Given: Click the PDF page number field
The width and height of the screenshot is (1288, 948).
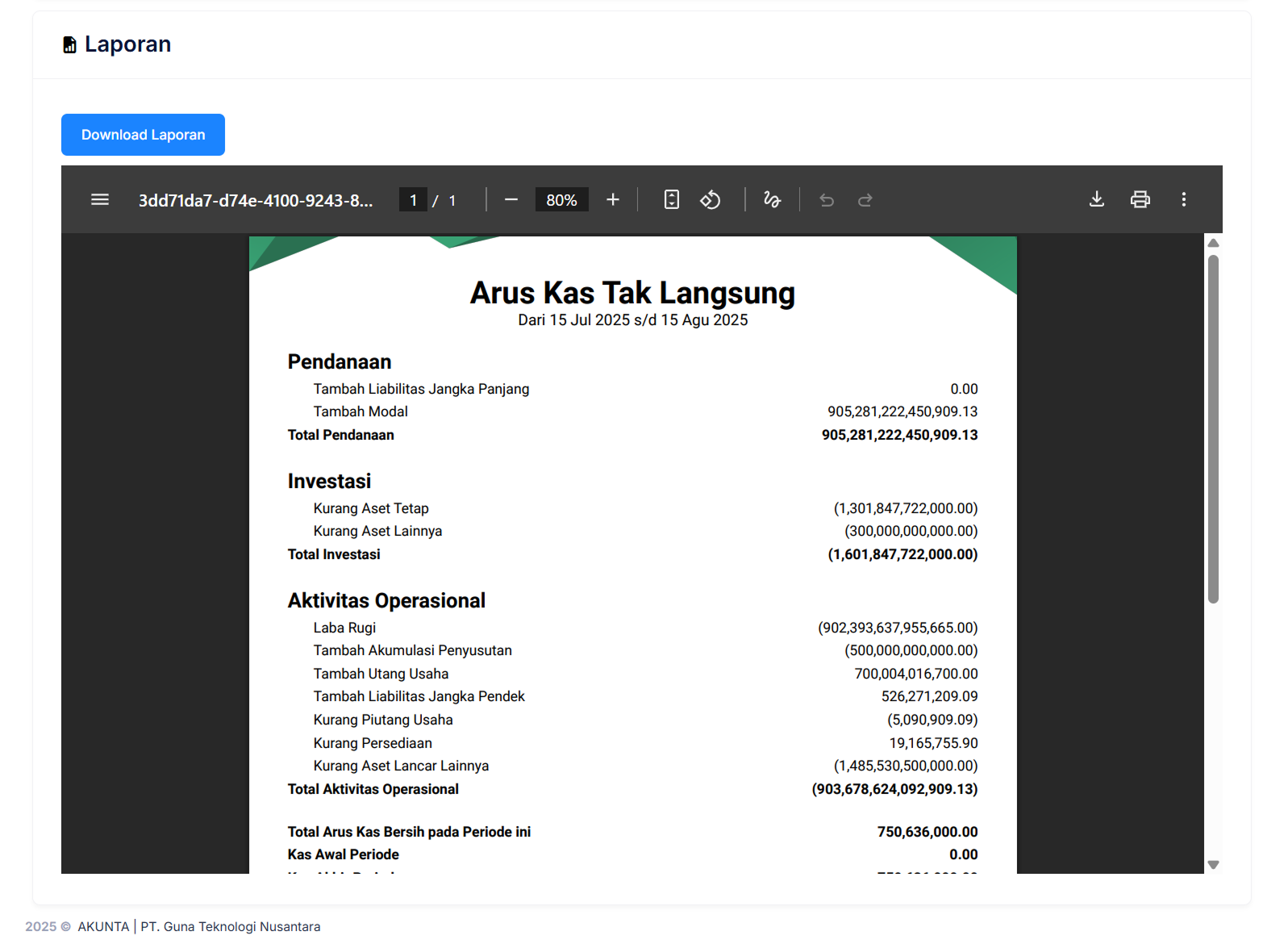Looking at the screenshot, I should pos(413,200).
